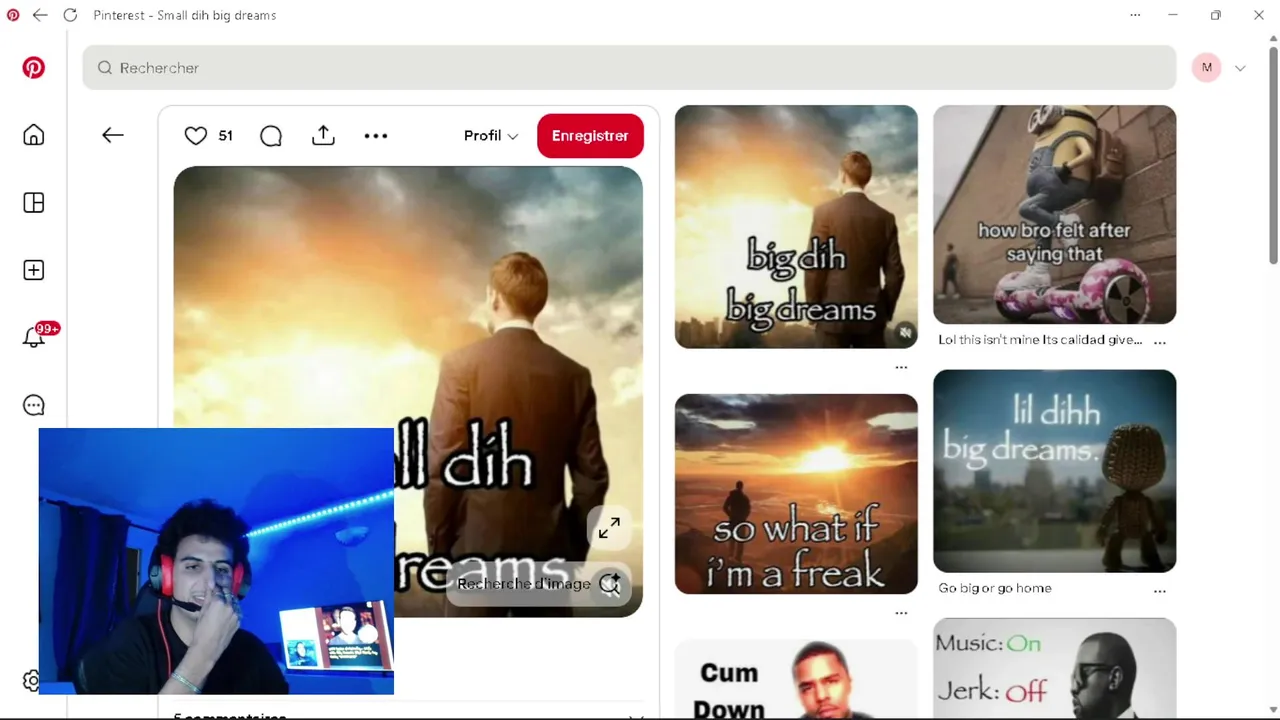Go to Home feed via house icon

coord(34,135)
